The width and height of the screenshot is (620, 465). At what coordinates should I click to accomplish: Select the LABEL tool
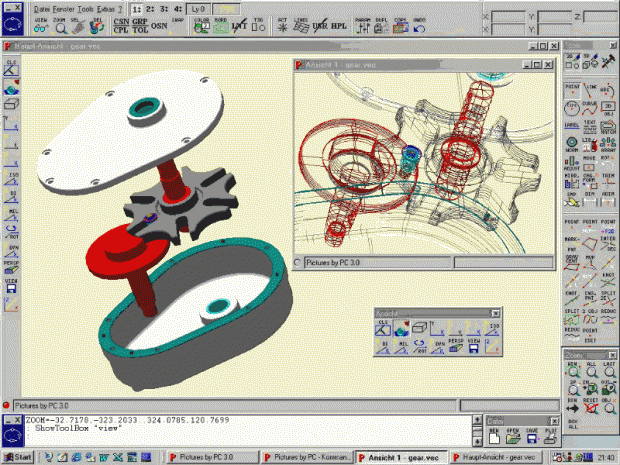coord(572,127)
